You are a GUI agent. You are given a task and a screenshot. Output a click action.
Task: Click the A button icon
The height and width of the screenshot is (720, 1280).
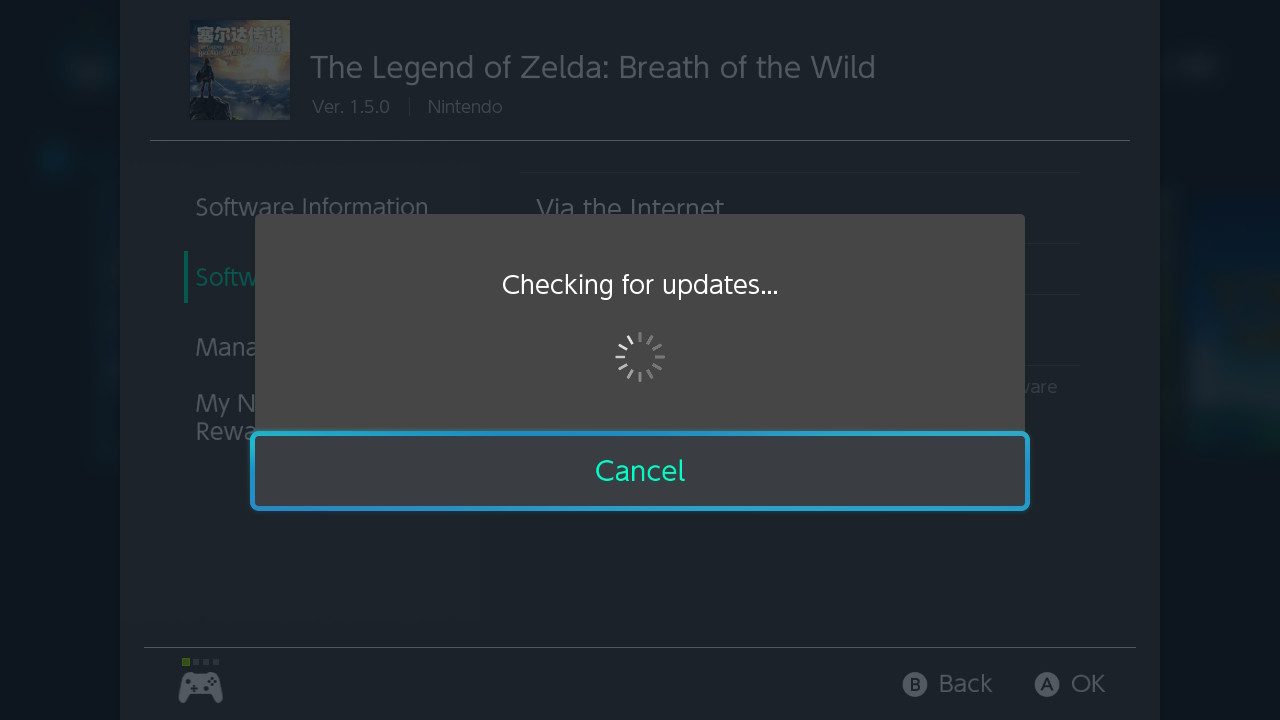[x=1046, y=684]
